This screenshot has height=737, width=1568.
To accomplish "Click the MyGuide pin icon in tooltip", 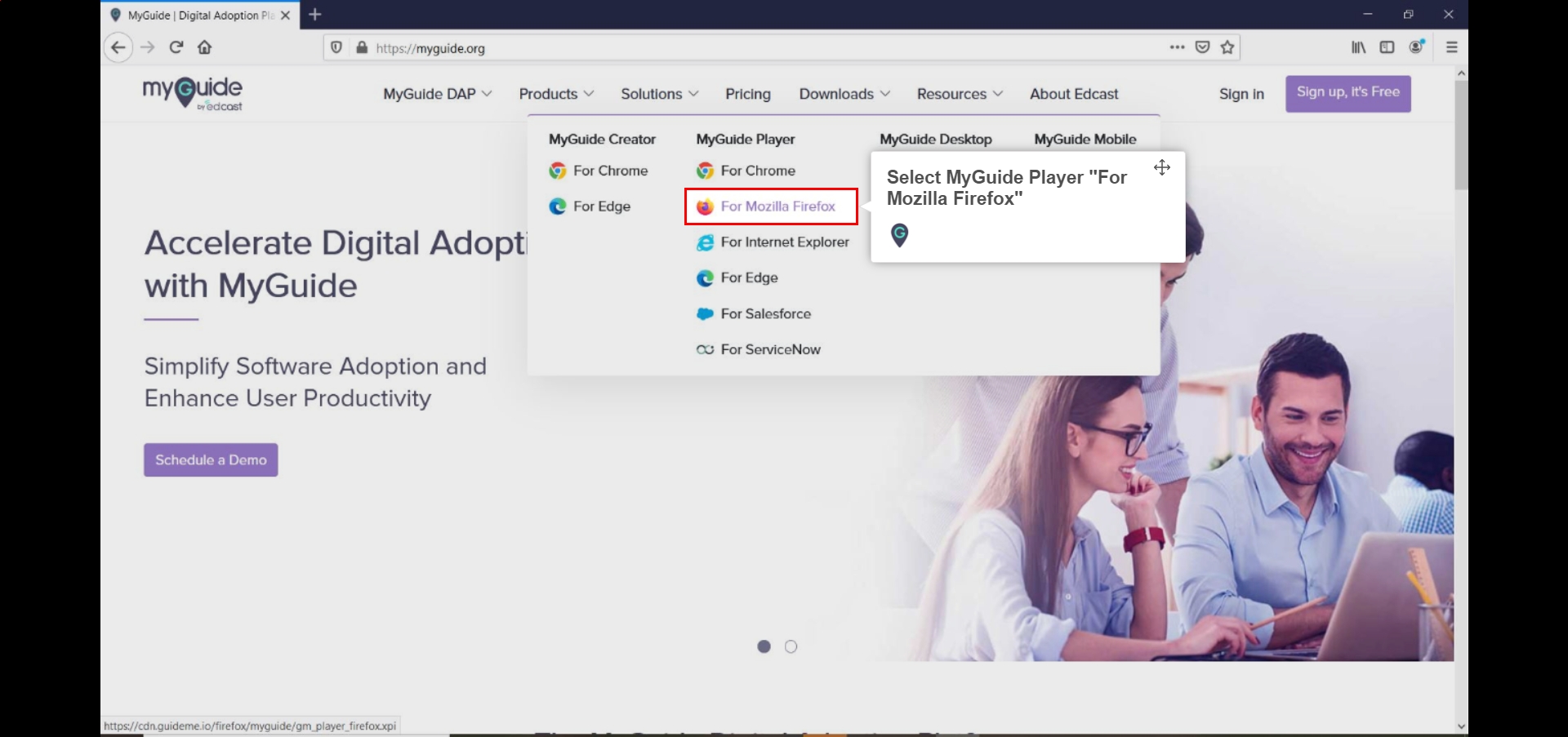I will click(x=899, y=235).
